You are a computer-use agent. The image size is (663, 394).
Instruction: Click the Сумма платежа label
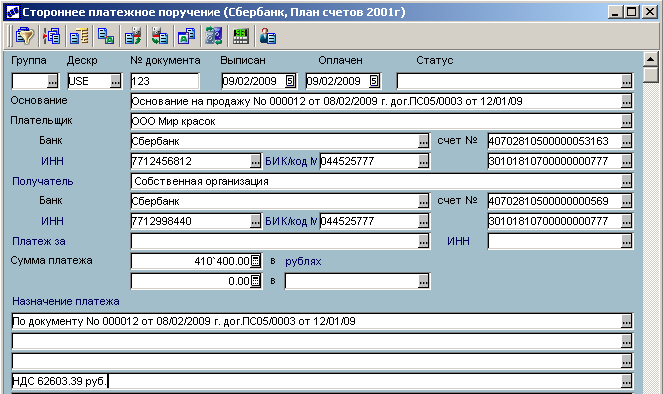point(51,260)
